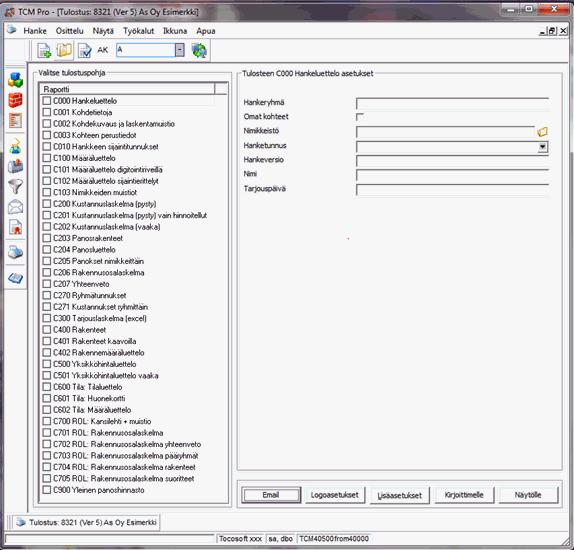This screenshot has height=550, width=574.
Task: Check the C000 Hankeluettelo report box
Action: pos(46,101)
